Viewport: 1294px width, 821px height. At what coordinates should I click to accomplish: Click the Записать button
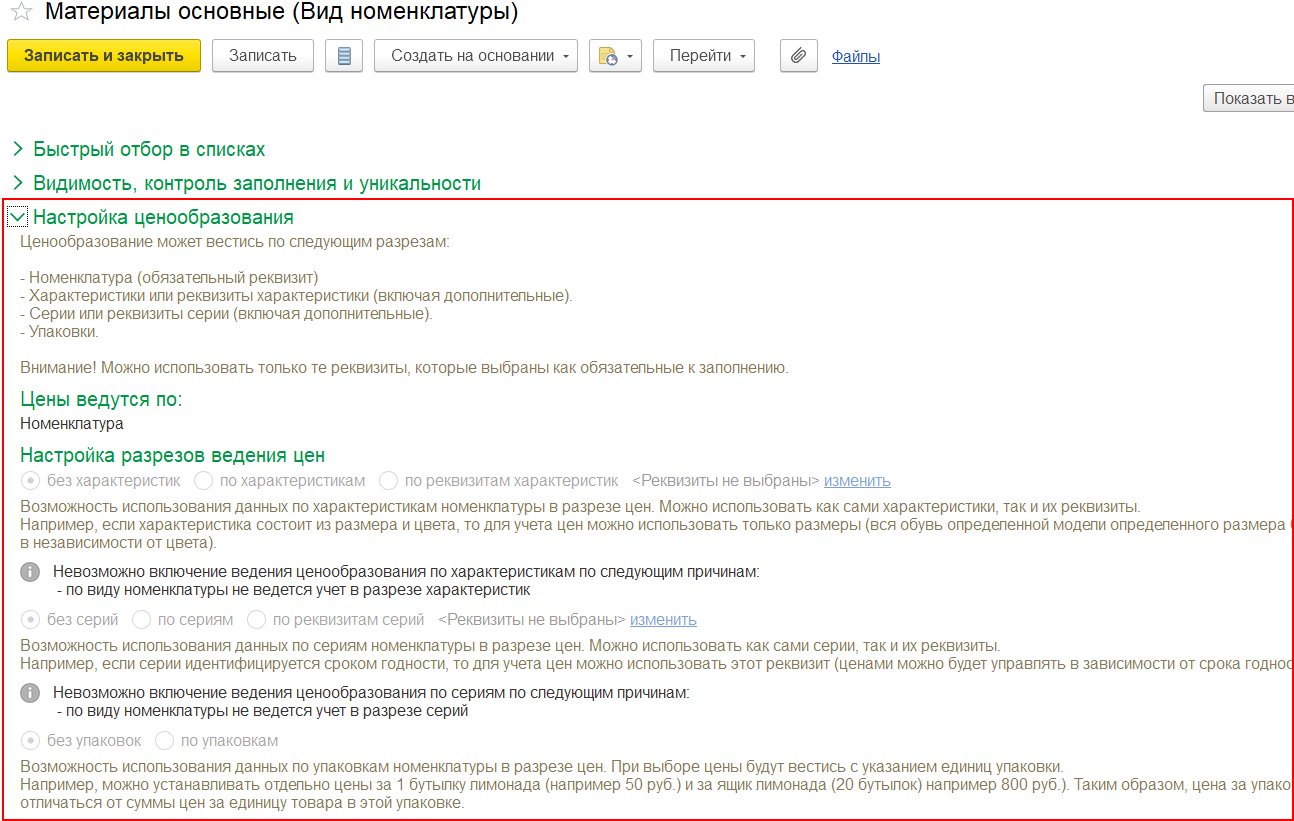pos(263,56)
